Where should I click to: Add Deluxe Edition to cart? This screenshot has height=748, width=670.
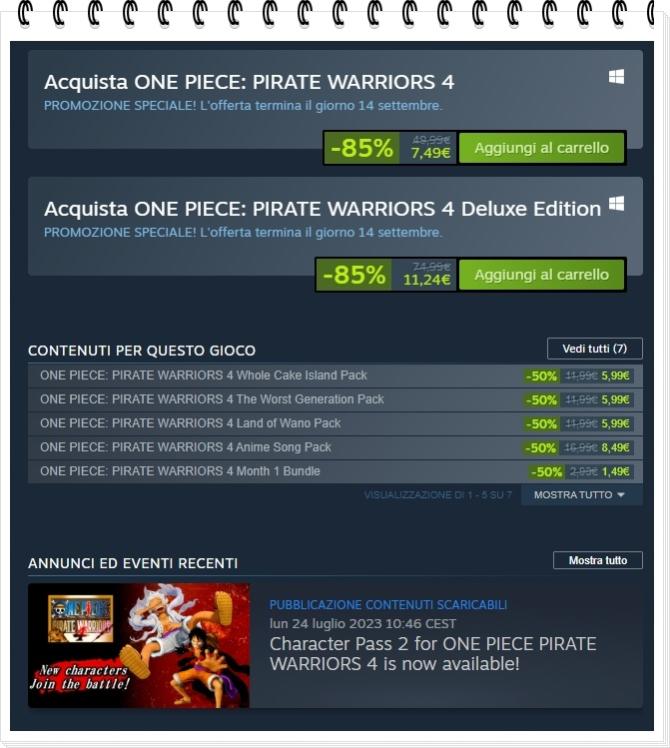(542, 275)
